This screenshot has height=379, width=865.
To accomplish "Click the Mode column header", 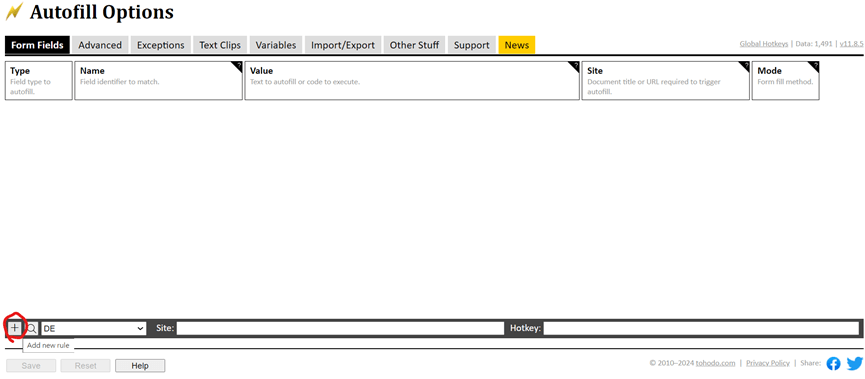I will coord(786,81).
